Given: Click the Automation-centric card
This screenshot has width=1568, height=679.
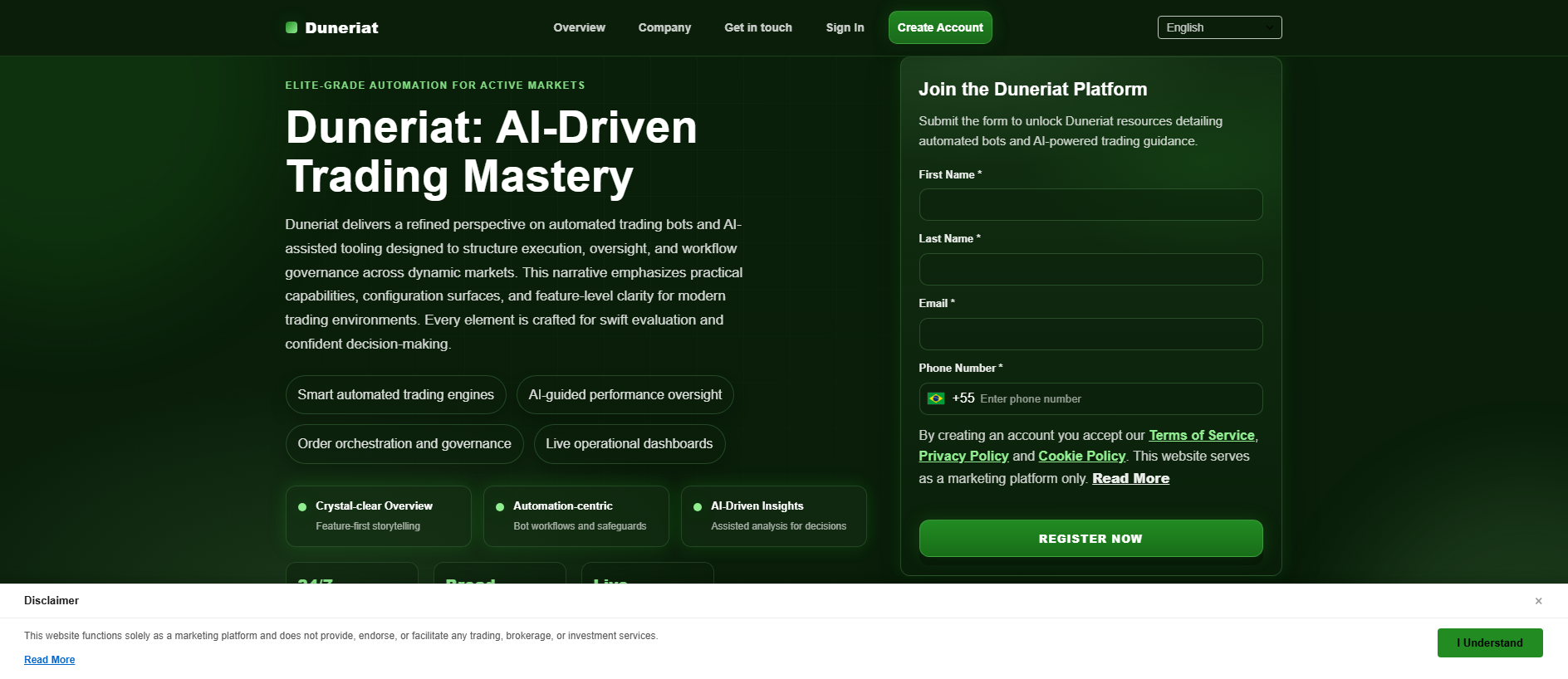Looking at the screenshot, I should pyautogui.click(x=576, y=515).
